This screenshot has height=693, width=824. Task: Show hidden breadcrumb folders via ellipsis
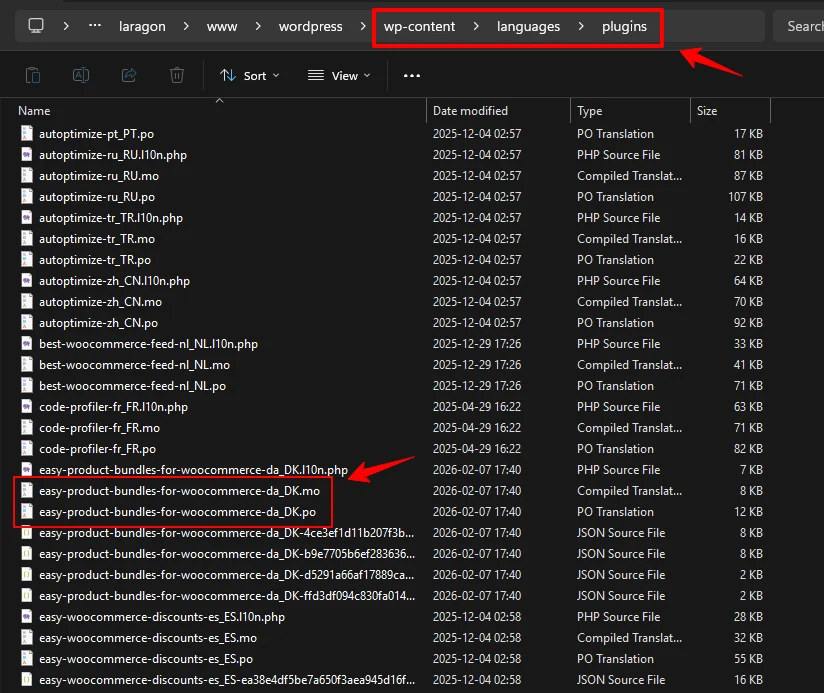[95, 26]
